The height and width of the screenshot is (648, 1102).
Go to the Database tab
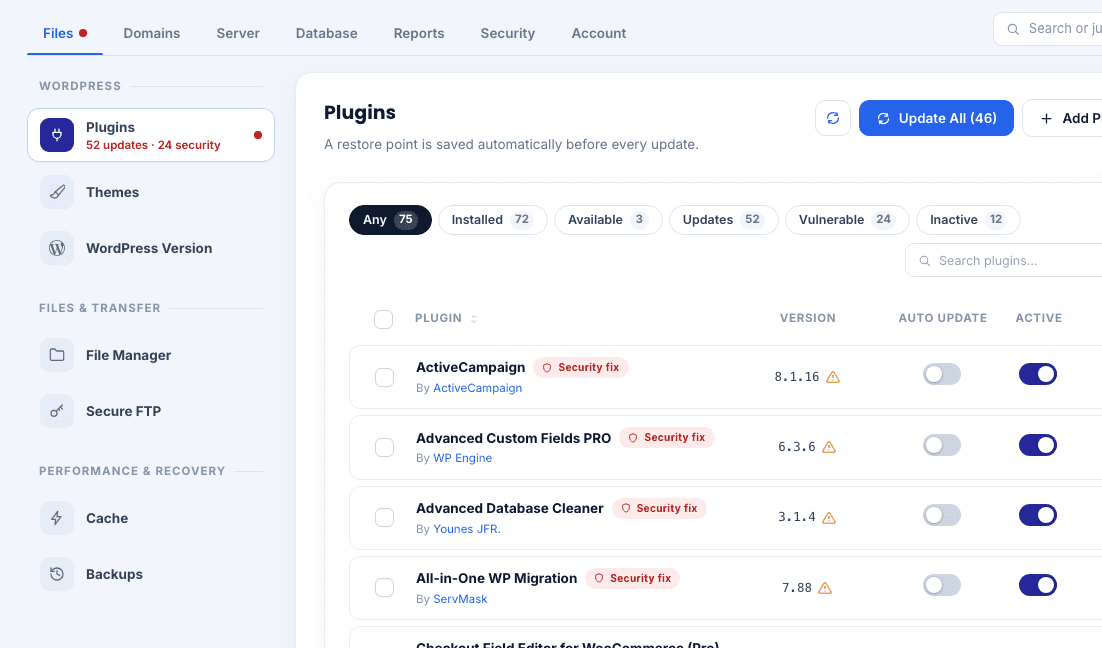click(326, 33)
